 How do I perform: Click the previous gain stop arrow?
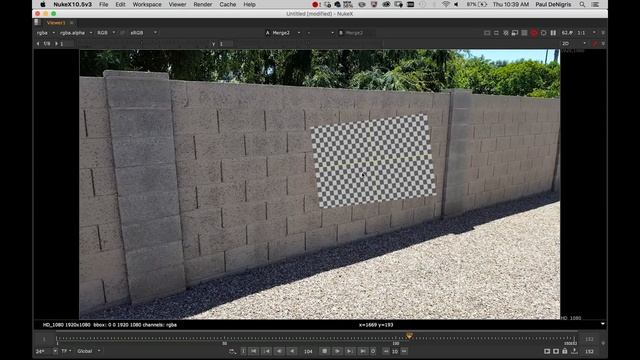point(38,44)
